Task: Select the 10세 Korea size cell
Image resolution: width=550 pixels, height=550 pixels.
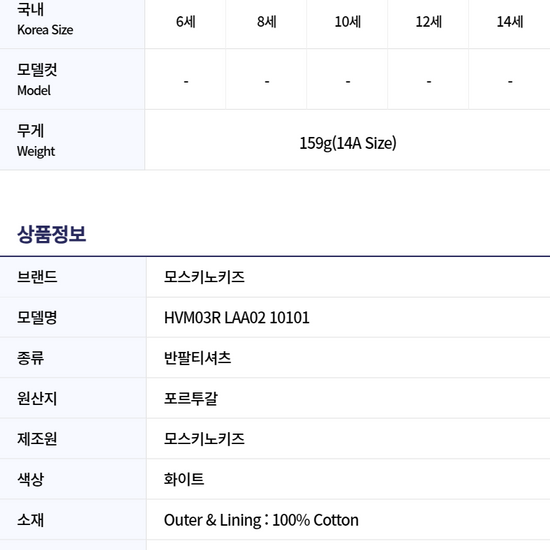Action: click(x=348, y=22)
